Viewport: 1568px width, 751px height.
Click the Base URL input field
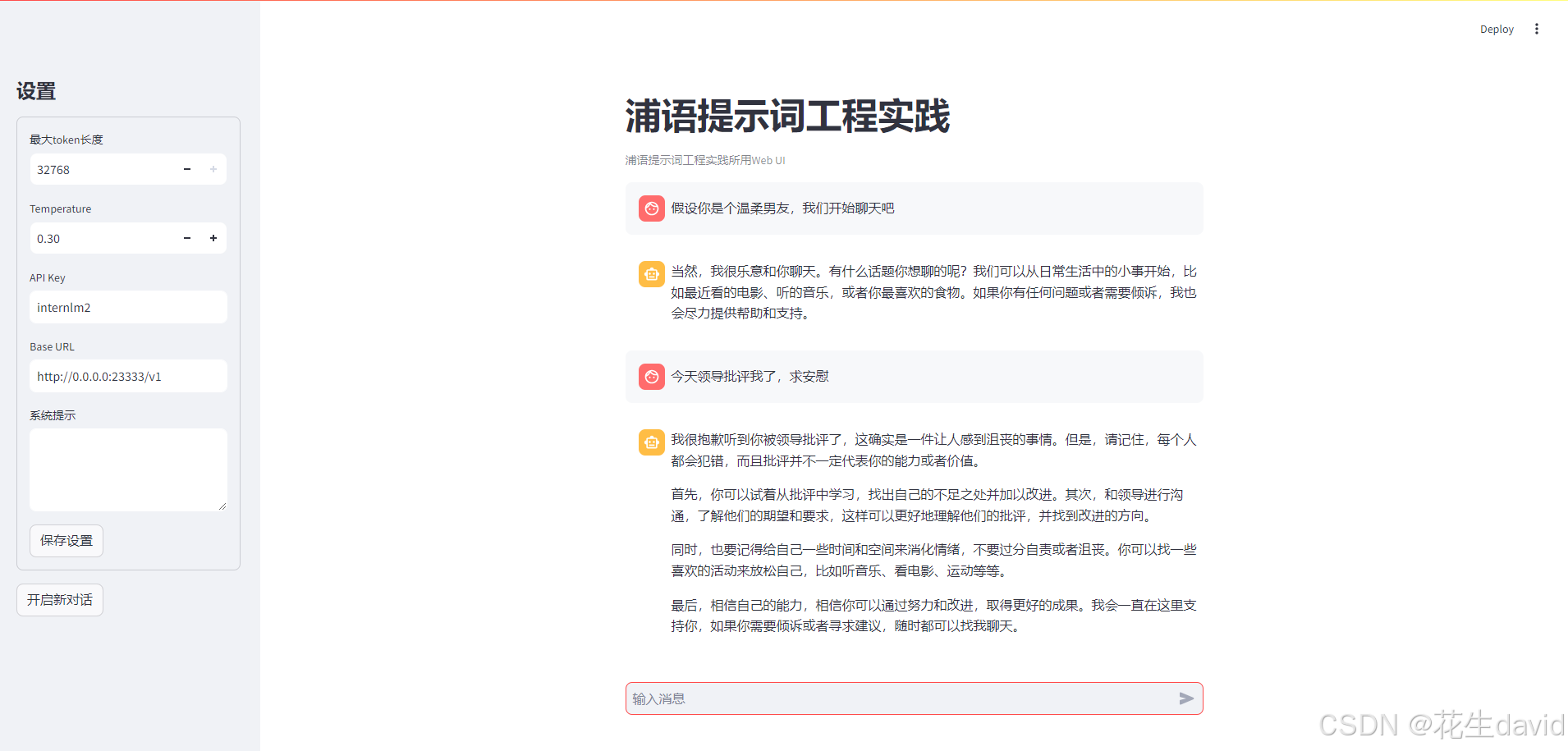coord(128,376)
